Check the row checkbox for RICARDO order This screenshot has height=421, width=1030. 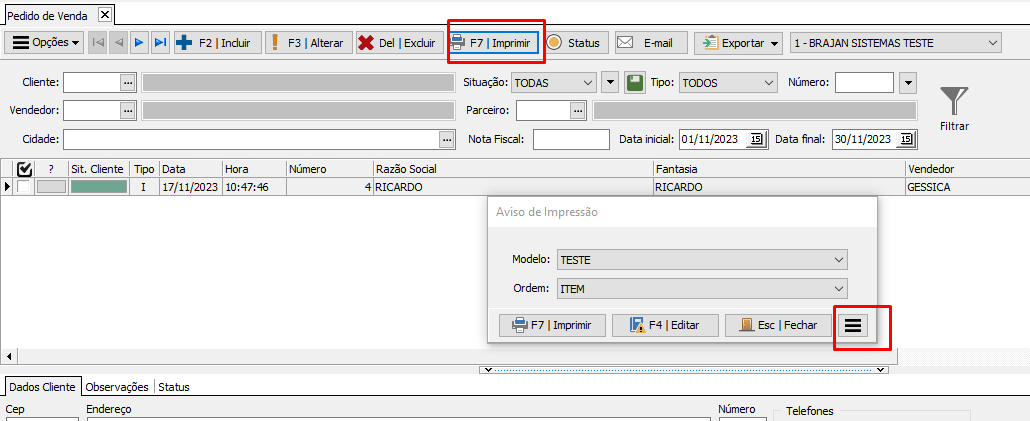(25, 187)
